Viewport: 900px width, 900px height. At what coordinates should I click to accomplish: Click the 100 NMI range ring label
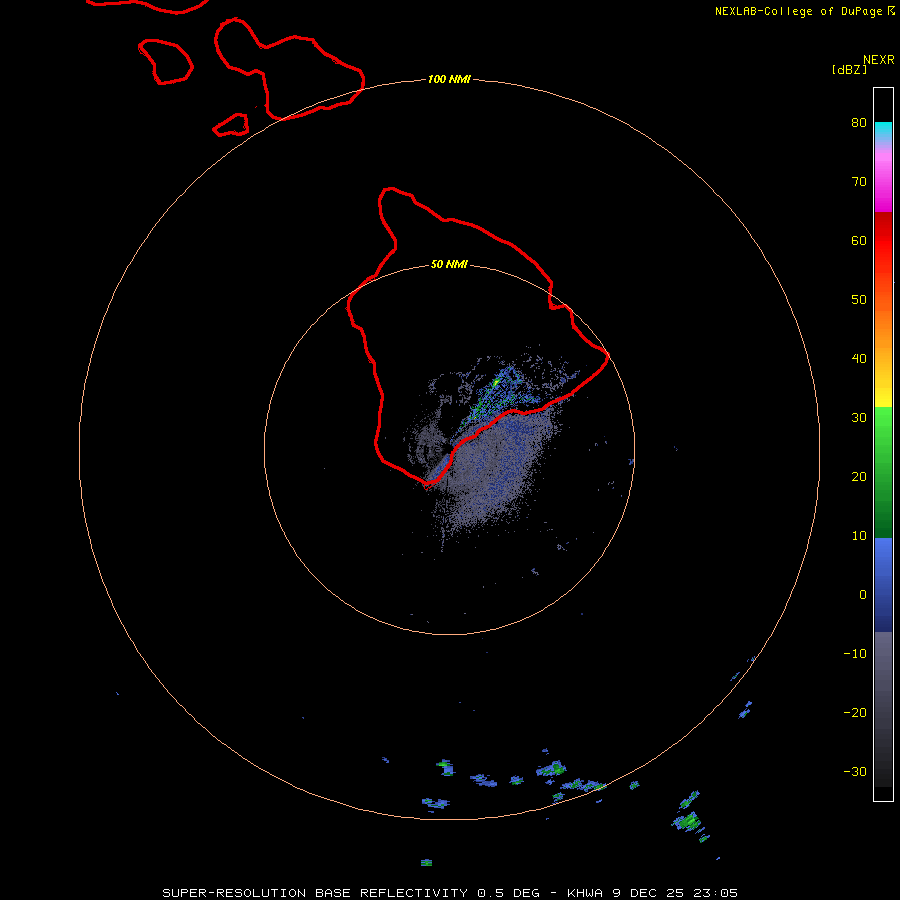point(449,79)
